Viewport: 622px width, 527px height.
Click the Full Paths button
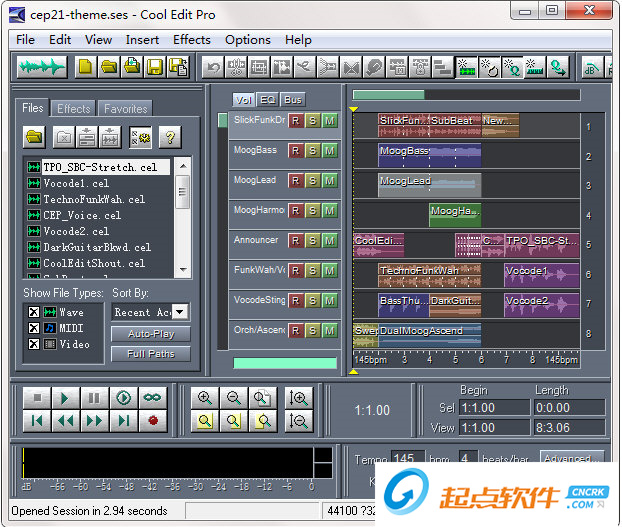point(151,354)
